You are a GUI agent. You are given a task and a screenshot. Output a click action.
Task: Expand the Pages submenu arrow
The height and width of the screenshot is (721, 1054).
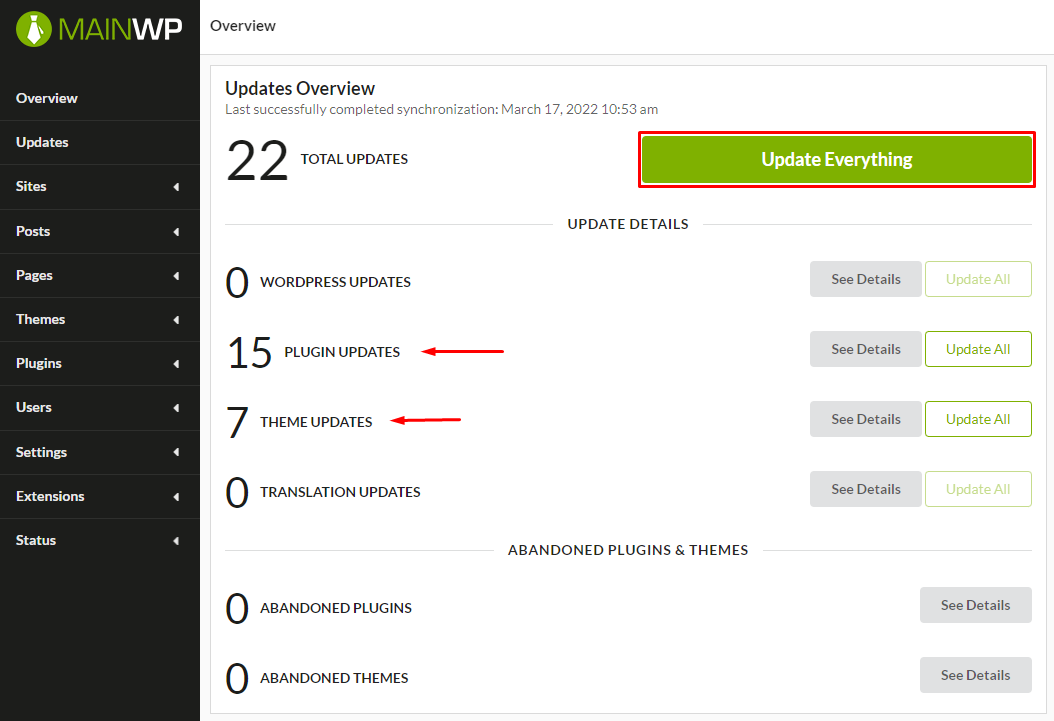point(176,275)
